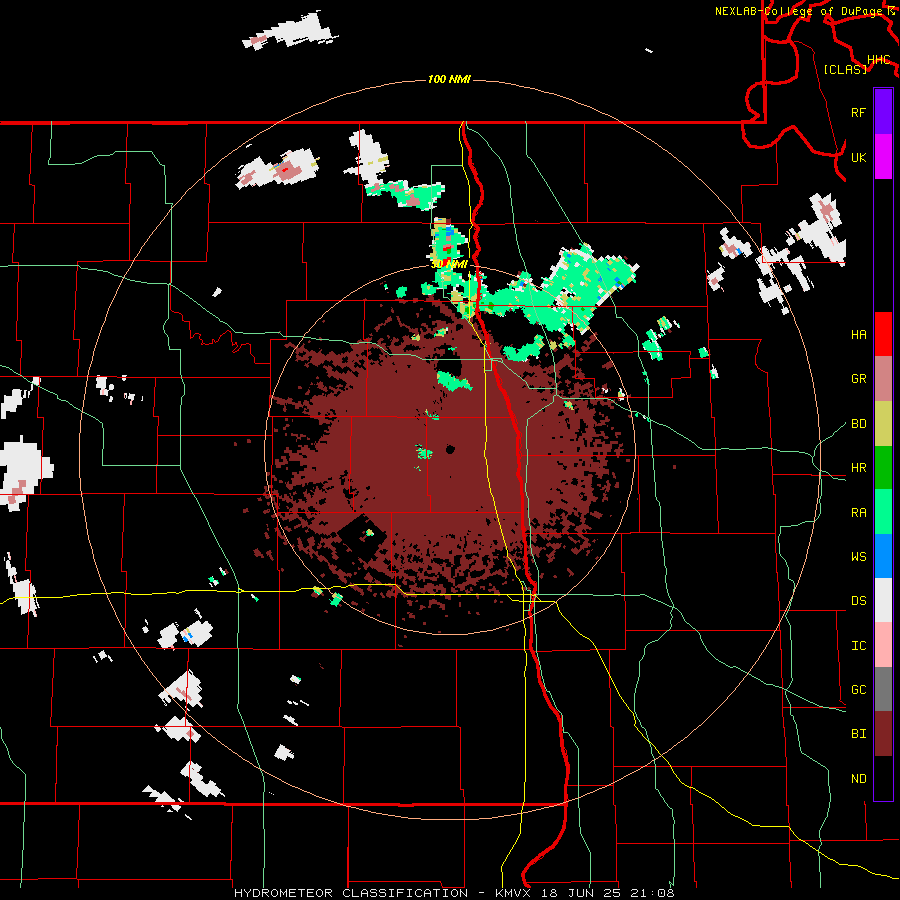Click the gray GC legend color swatch
The image size is (900, 900).
pos(883,689)
